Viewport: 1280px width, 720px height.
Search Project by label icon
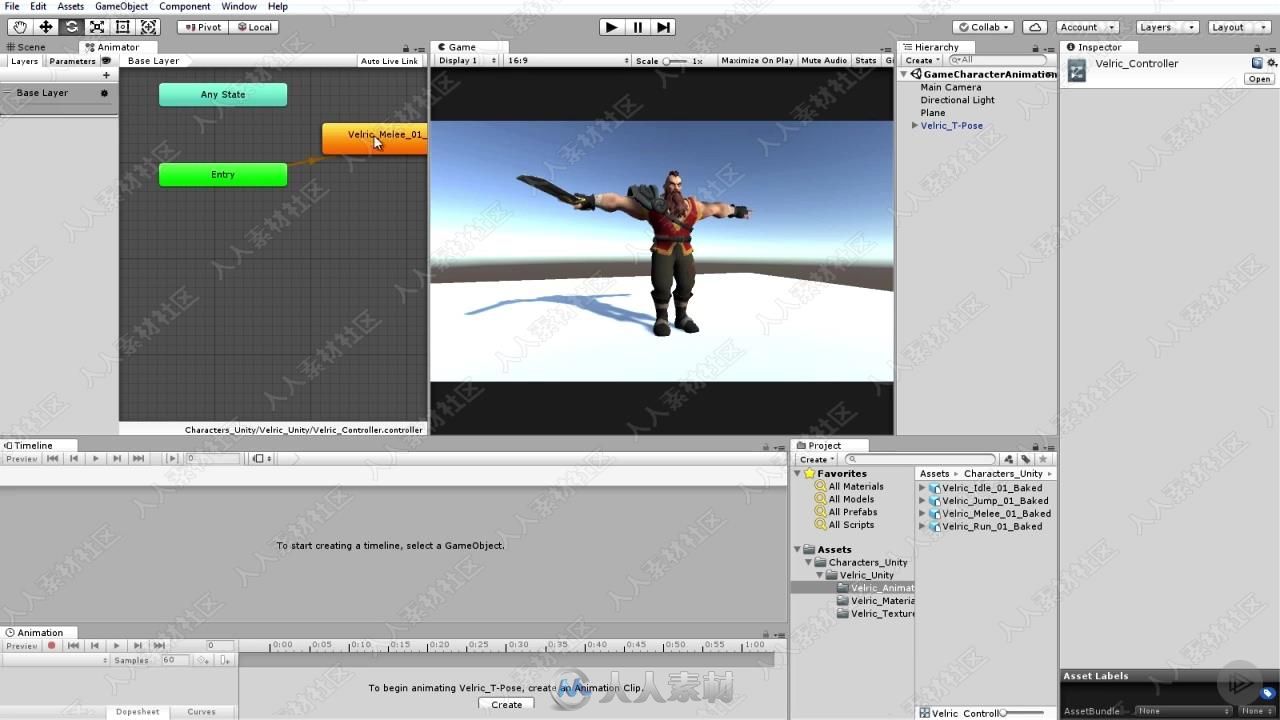click(x=1025, y=459)
